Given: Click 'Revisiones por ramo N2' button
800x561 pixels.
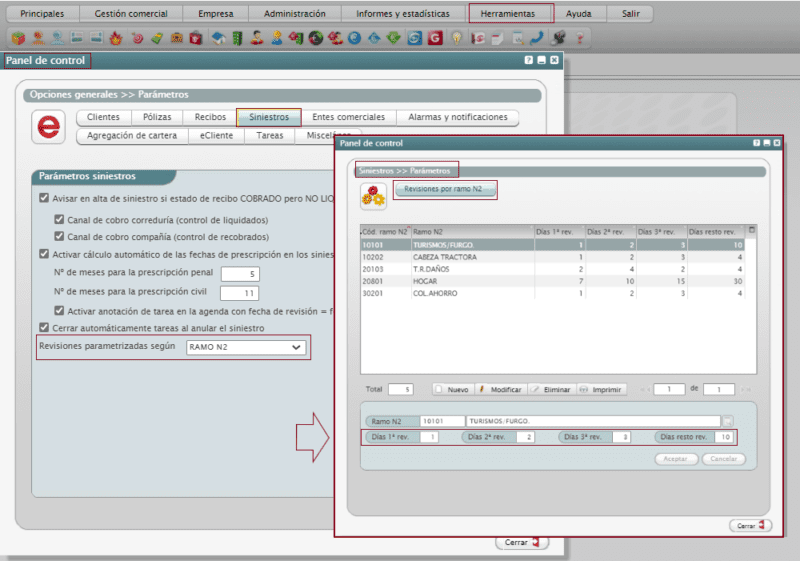Looking at the screenshot, I should pos(445,188).
